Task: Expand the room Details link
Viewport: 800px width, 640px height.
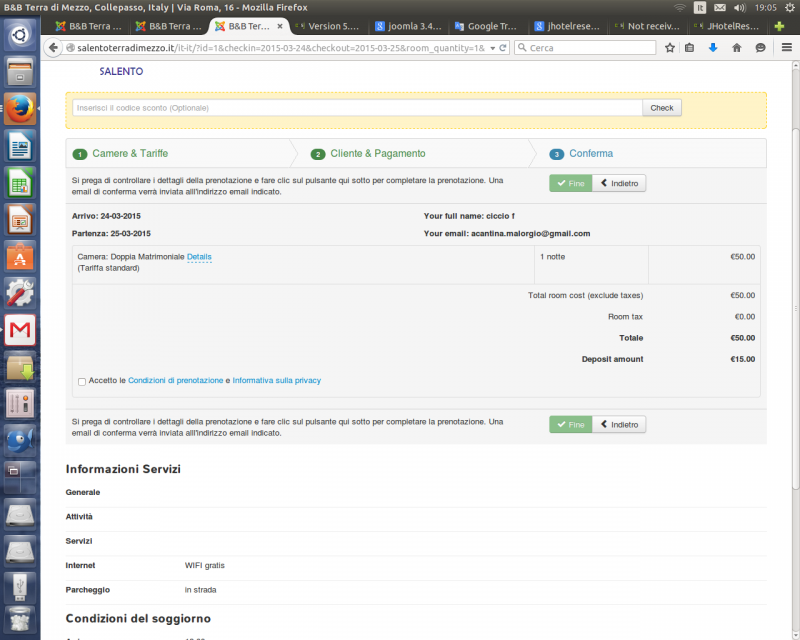Action: [x=199, y=257]
